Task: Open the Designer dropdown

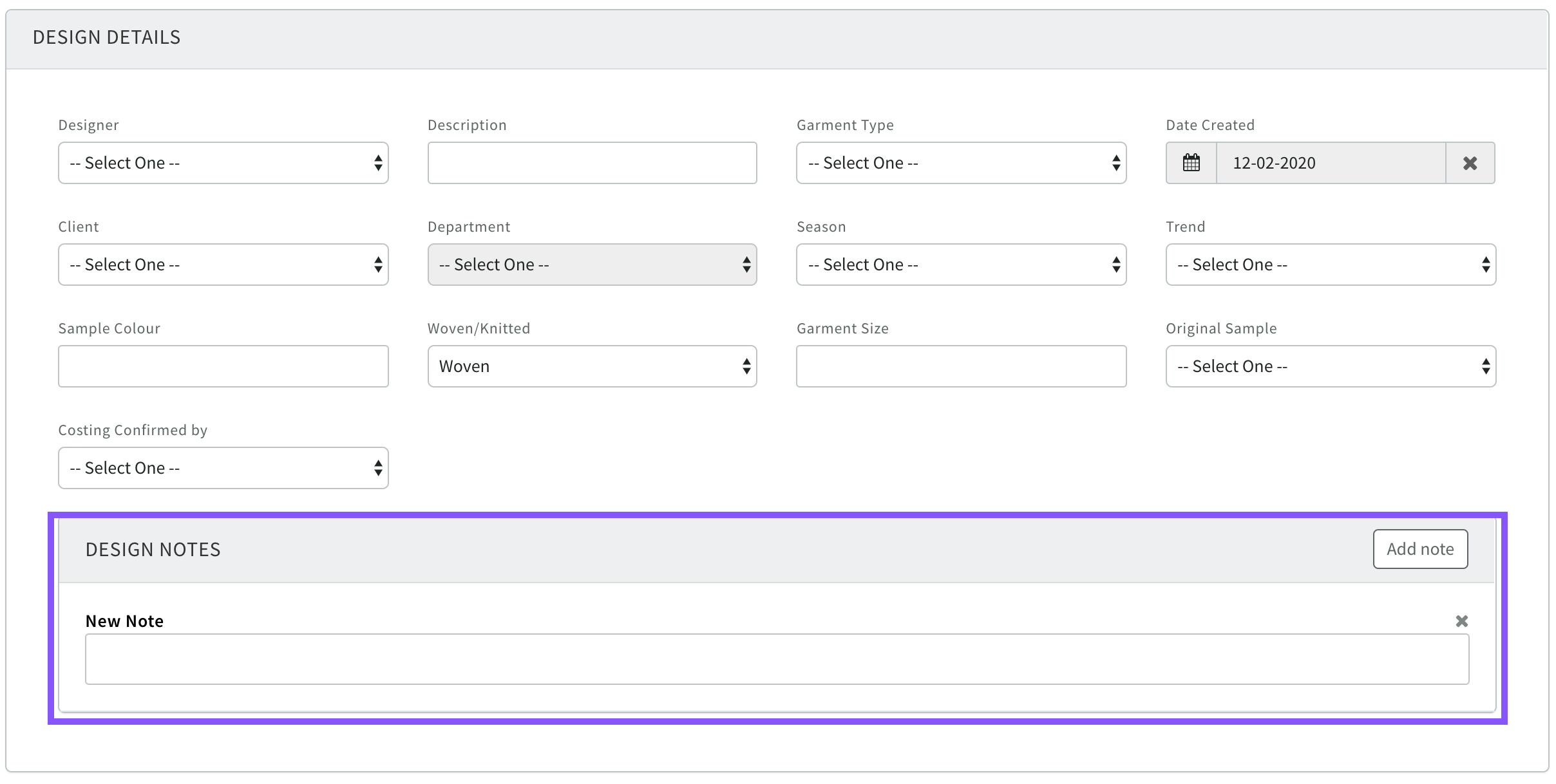Action: (x=223, y=163)
